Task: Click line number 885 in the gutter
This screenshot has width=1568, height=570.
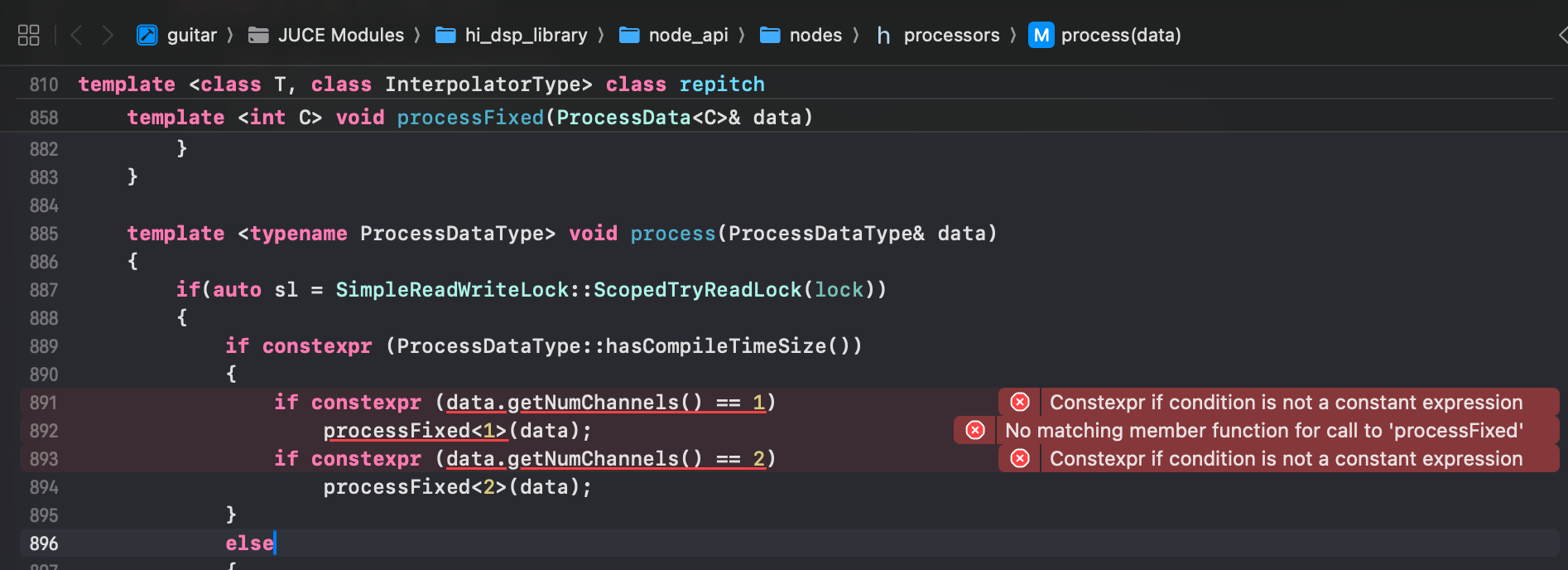Action: pos(44,234)
